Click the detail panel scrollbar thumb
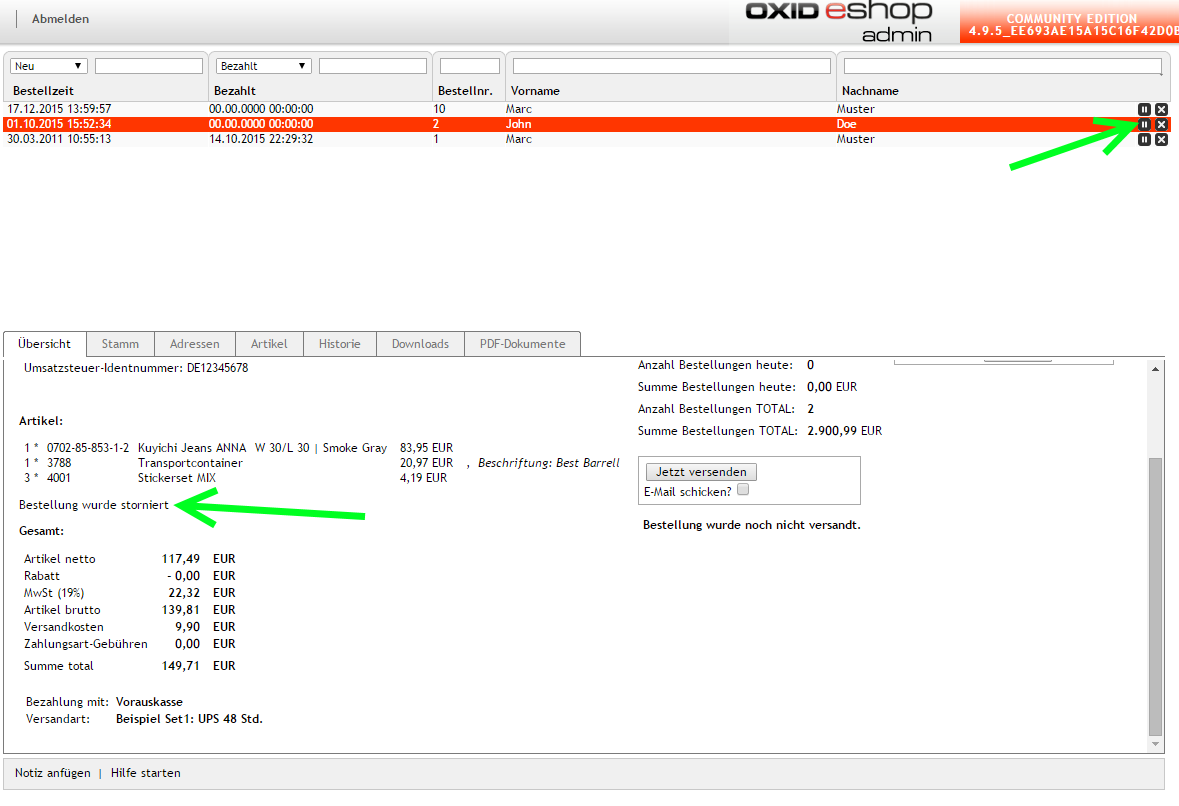 tap(1156, 596)
